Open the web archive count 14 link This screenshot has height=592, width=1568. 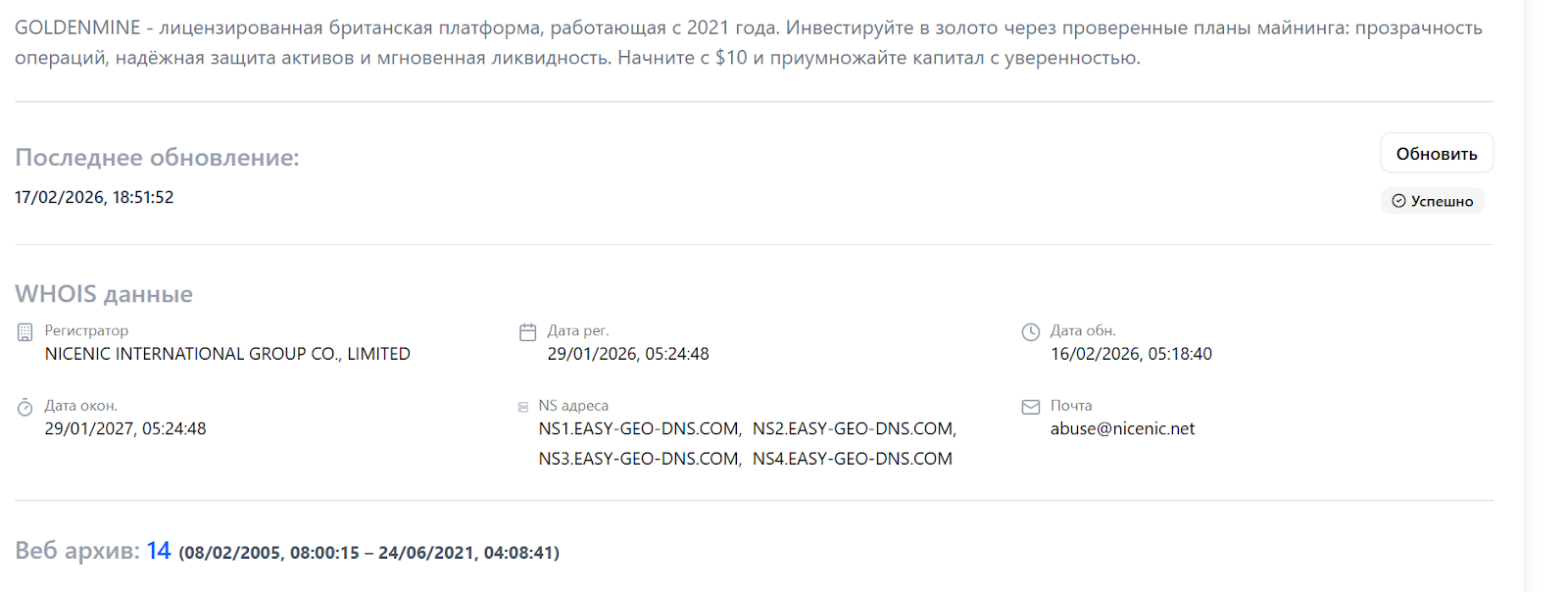[159, 551]
